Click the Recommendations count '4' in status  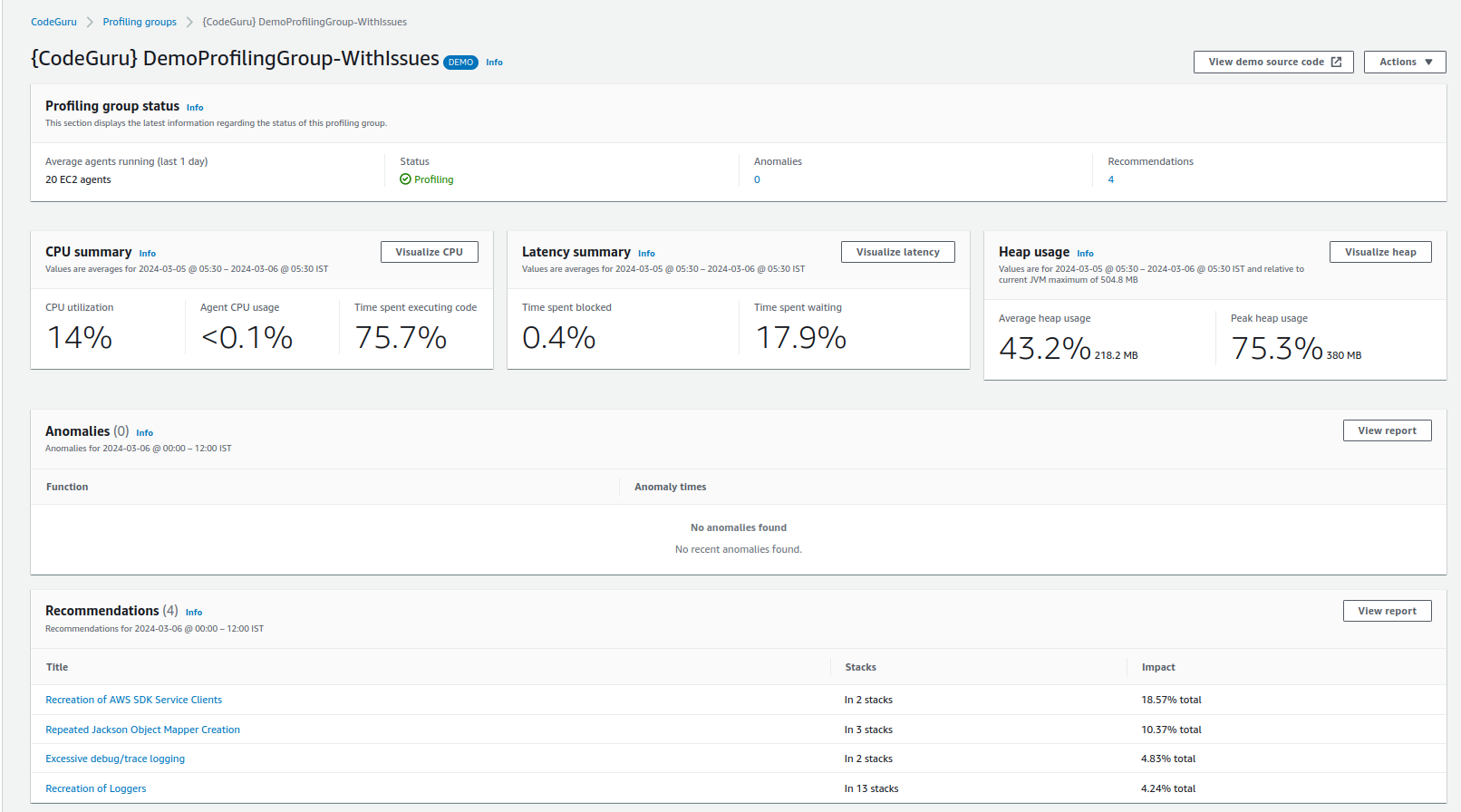click(1111, 179)
